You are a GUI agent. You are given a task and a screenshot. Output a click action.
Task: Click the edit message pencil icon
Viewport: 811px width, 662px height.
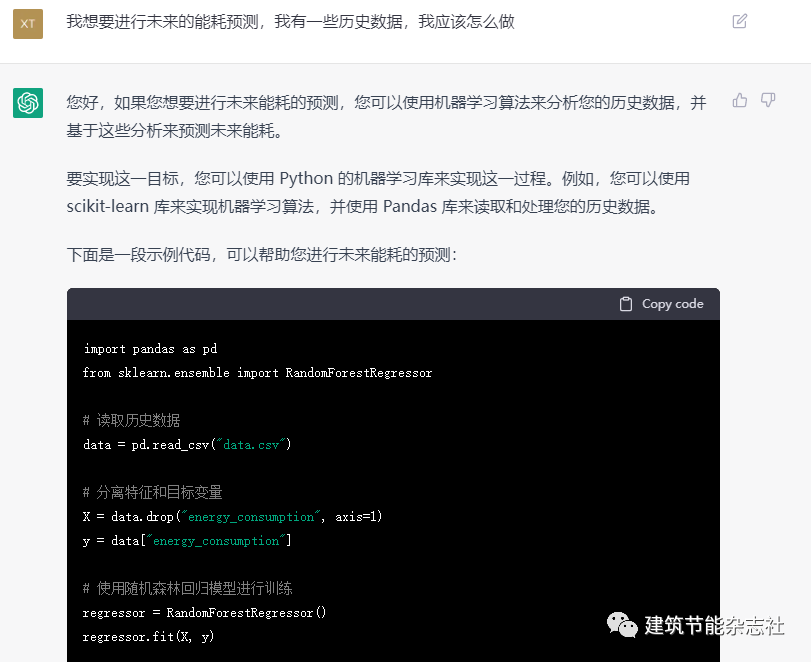pos(740,21)
